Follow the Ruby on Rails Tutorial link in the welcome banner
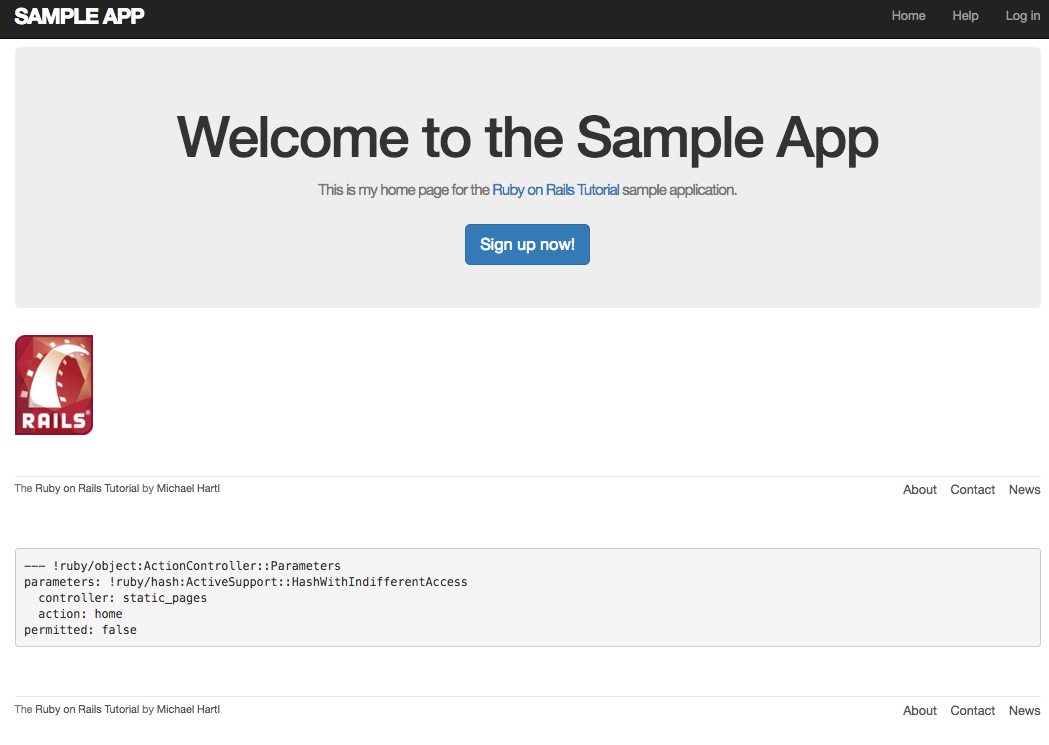Viewport: 1049px width, 745px height. [556, 190]
